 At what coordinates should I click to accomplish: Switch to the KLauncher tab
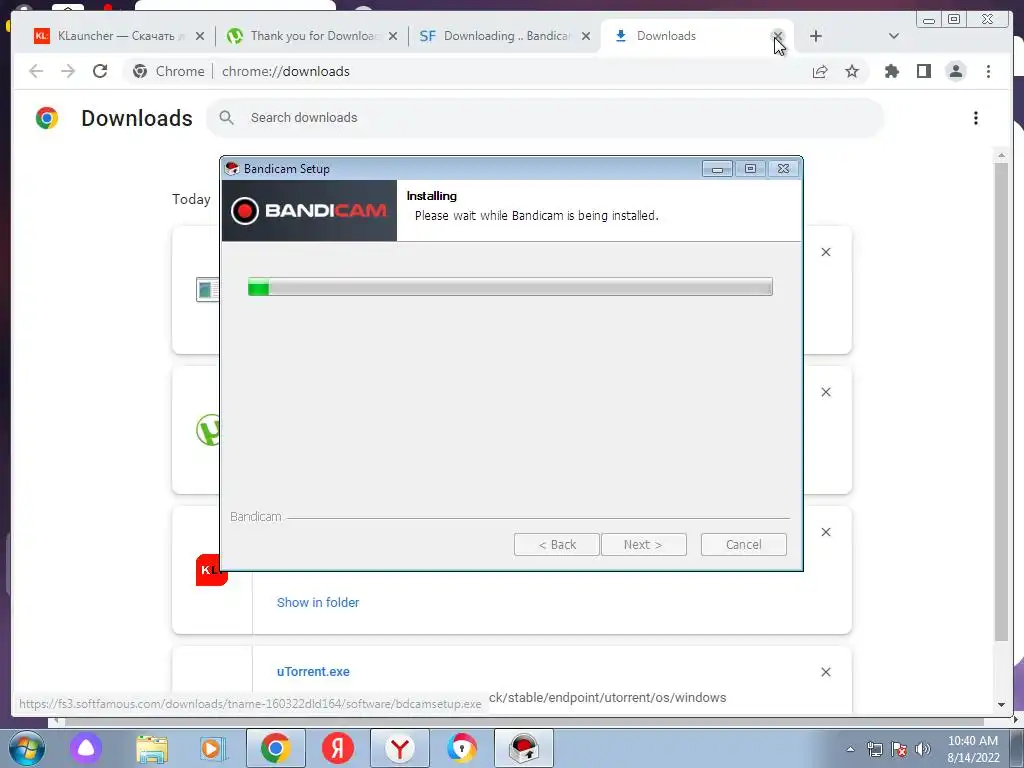[118, 36]
